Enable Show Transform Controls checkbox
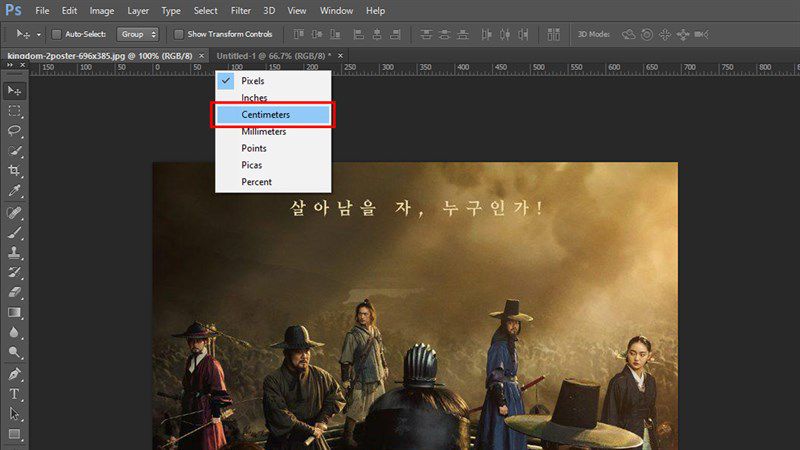 pyautogui.click(x=179, y=34)
